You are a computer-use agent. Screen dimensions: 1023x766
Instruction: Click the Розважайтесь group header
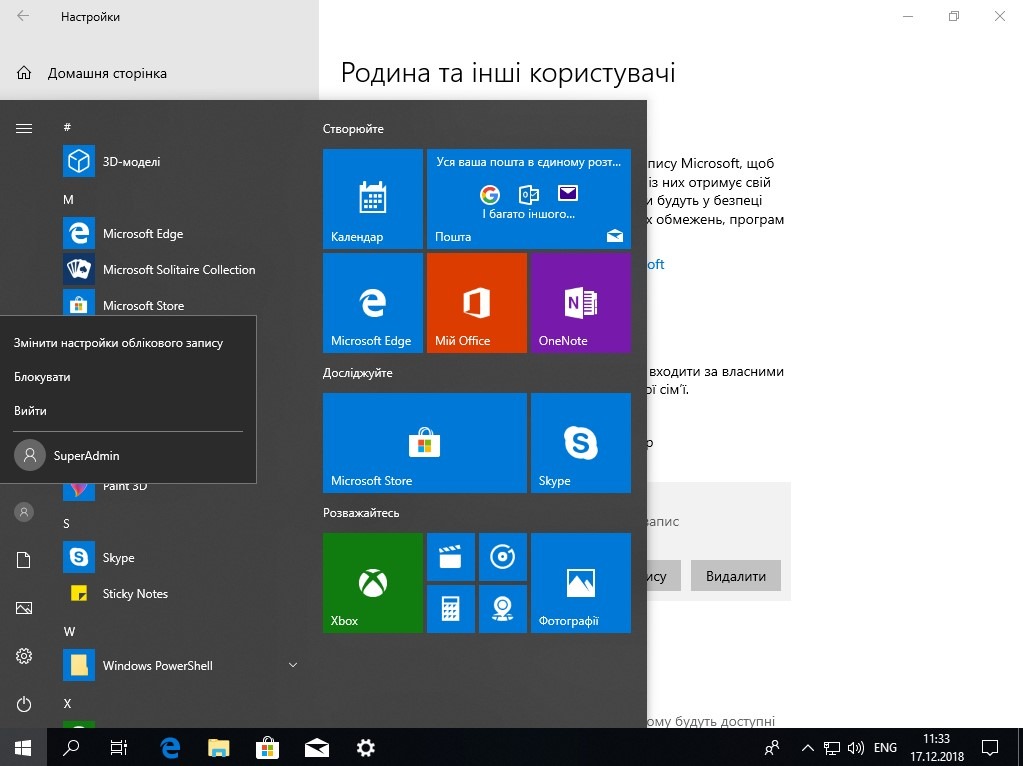tap(361, 513)
